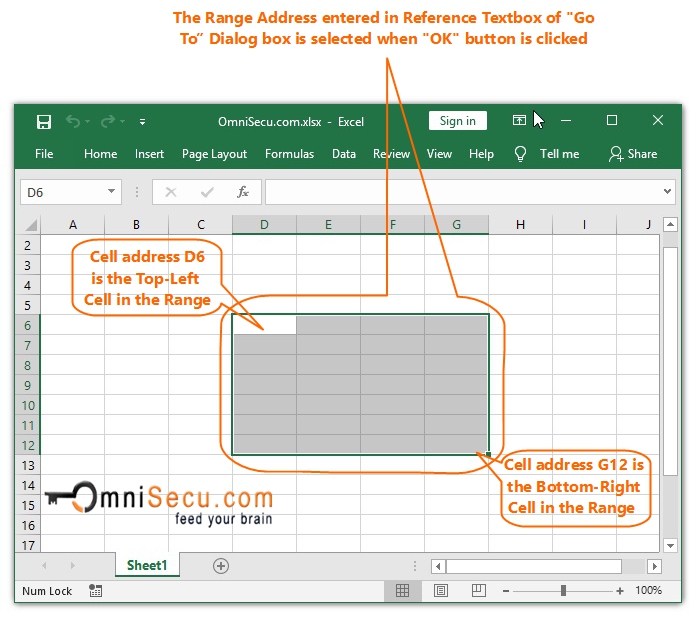This screenshot has width=696, height=619.
Task: Switch to Normal view icon
Action: [403, 591]
